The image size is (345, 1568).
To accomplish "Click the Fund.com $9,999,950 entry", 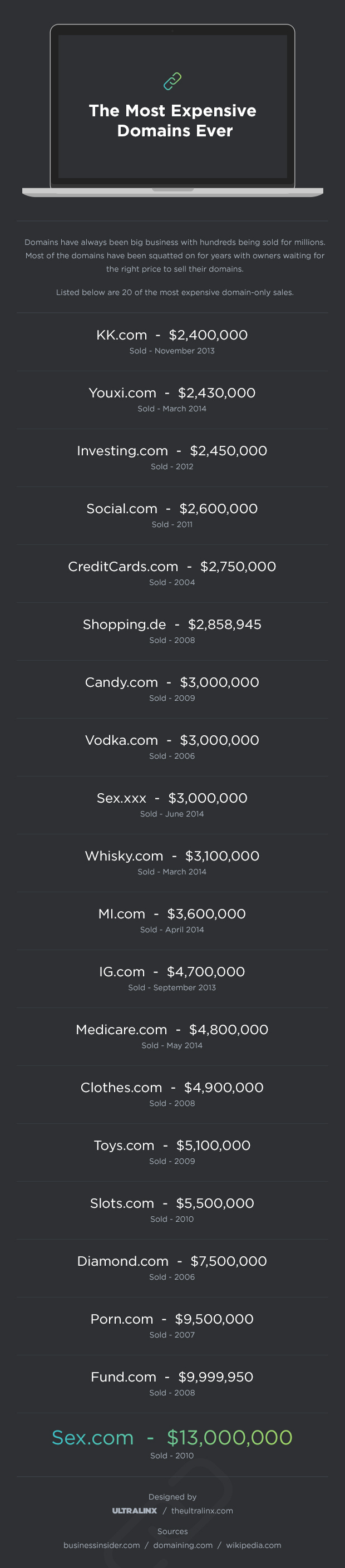I will coord(172,1377).
